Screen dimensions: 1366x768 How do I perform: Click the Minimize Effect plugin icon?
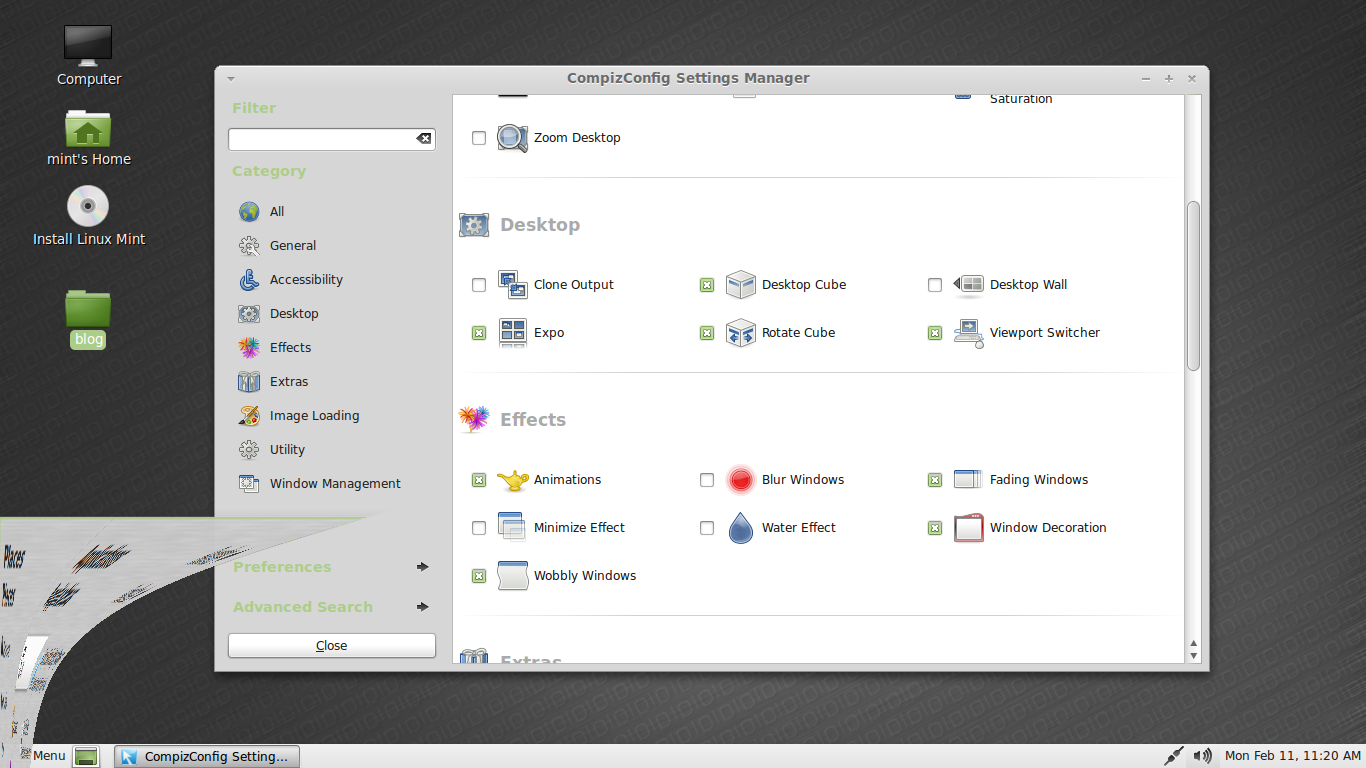(x=513, y=528)
